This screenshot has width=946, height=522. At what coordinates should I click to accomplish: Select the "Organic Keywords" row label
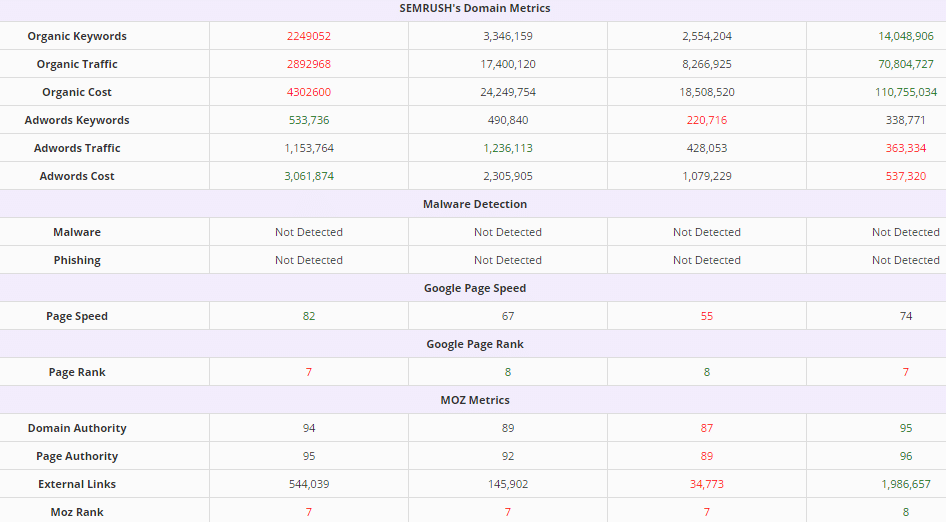tap(77, 36)
